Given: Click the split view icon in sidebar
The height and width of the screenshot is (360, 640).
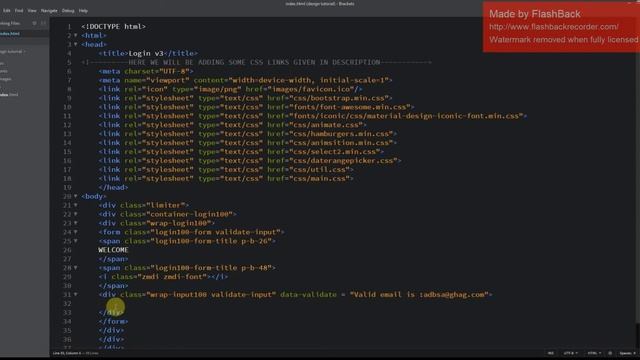Looking at the screenshot, I should (x=43, y=23).
